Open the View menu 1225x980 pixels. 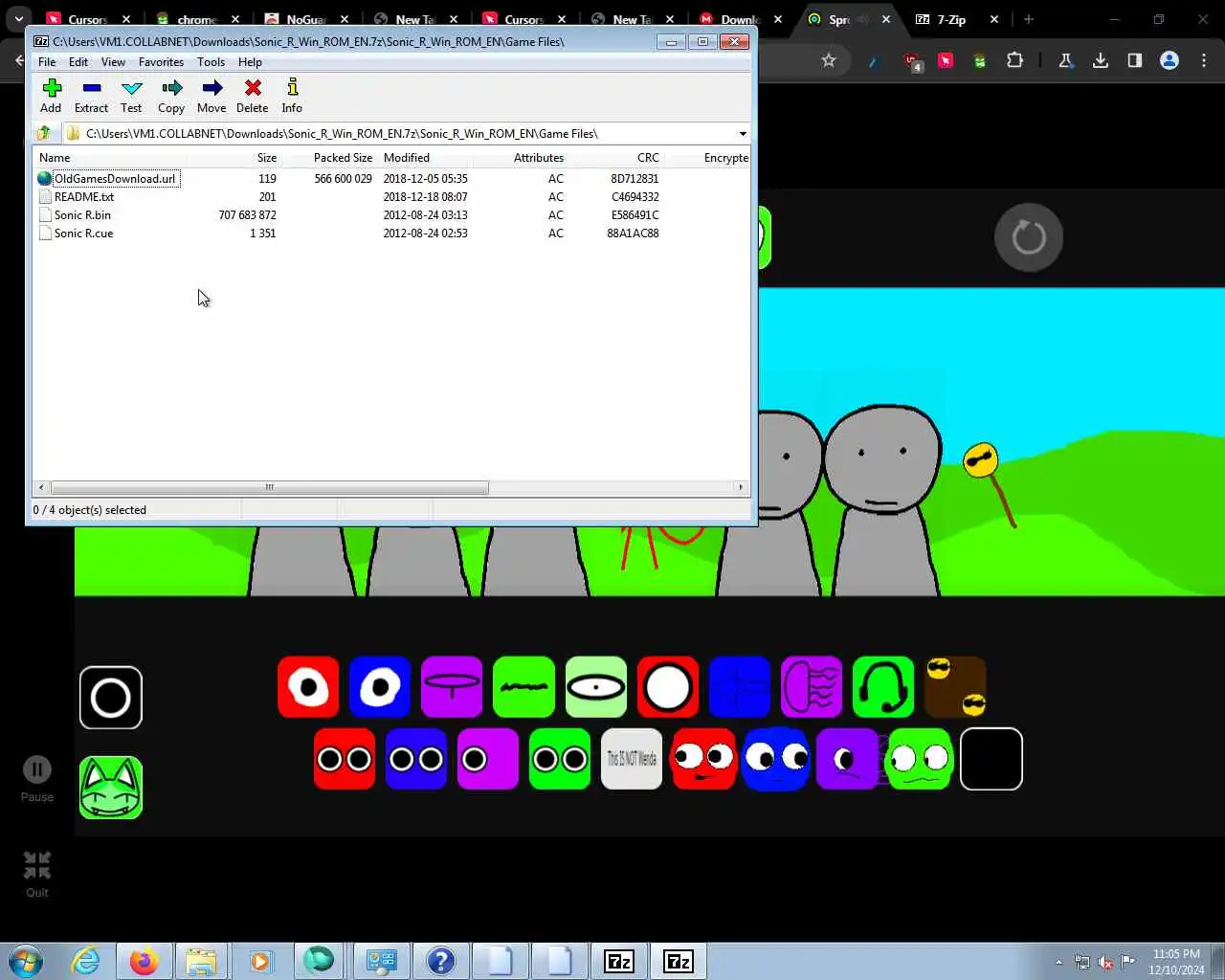(113, 62)
